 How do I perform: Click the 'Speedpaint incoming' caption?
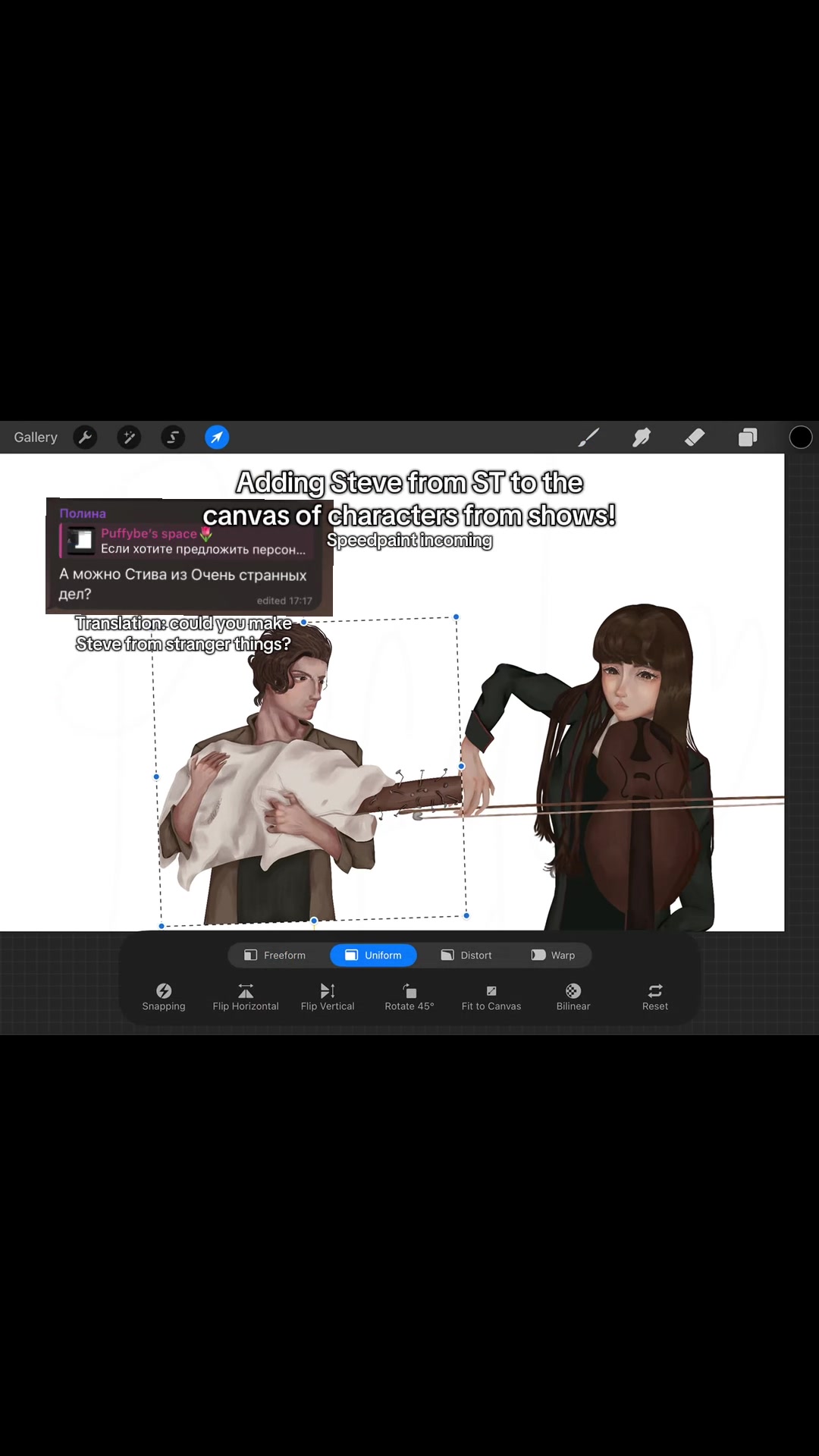[x=409, y=540]
